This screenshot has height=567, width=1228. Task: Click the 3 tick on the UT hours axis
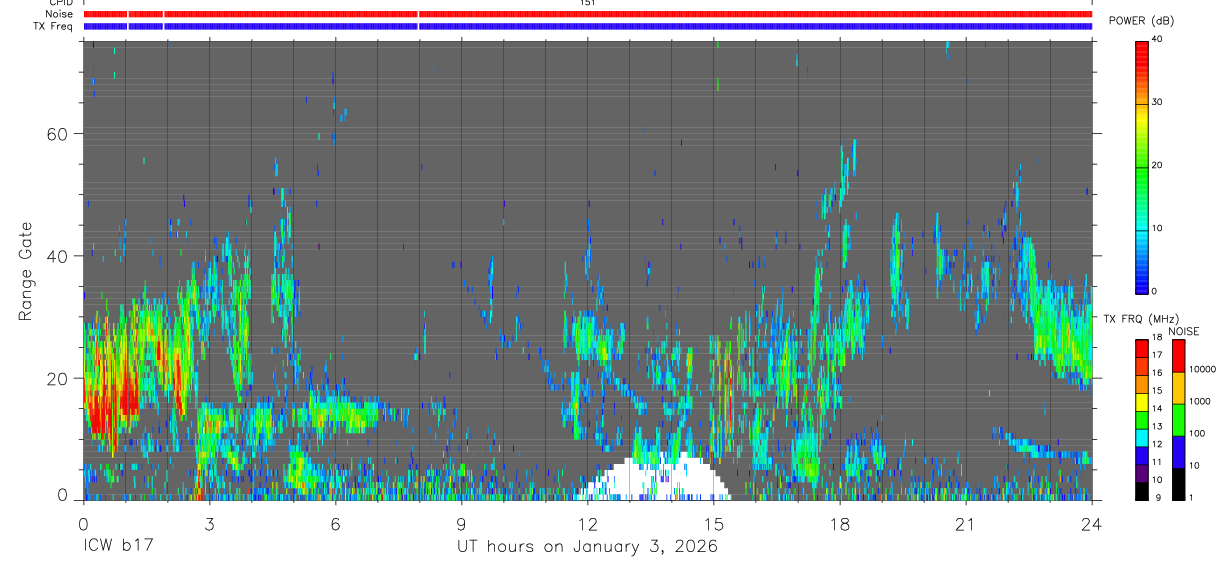point(209,523)
